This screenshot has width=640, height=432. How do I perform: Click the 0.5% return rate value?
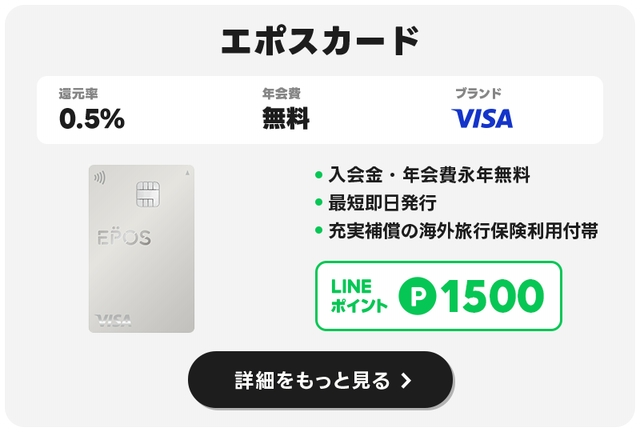92,119
